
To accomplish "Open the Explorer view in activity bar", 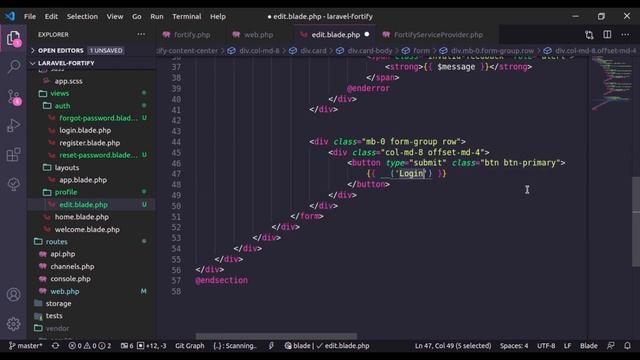I will [13, 39].
